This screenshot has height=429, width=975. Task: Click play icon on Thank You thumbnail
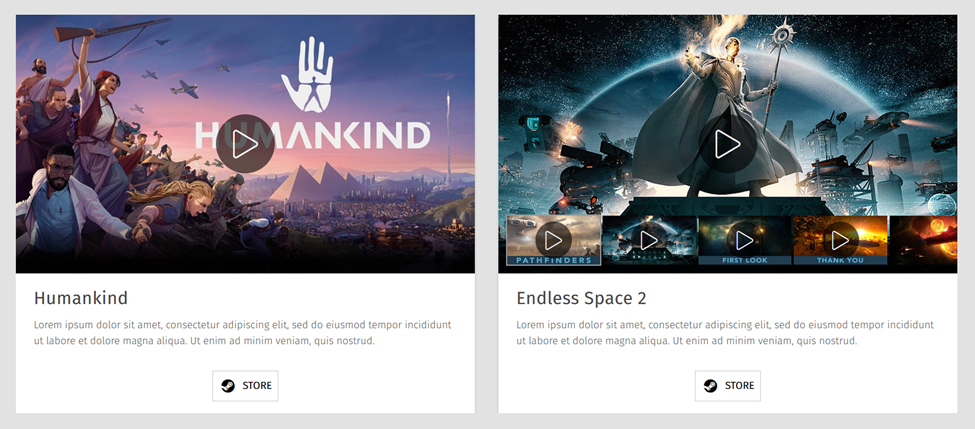pyautogui.click(x=841, y=239)
